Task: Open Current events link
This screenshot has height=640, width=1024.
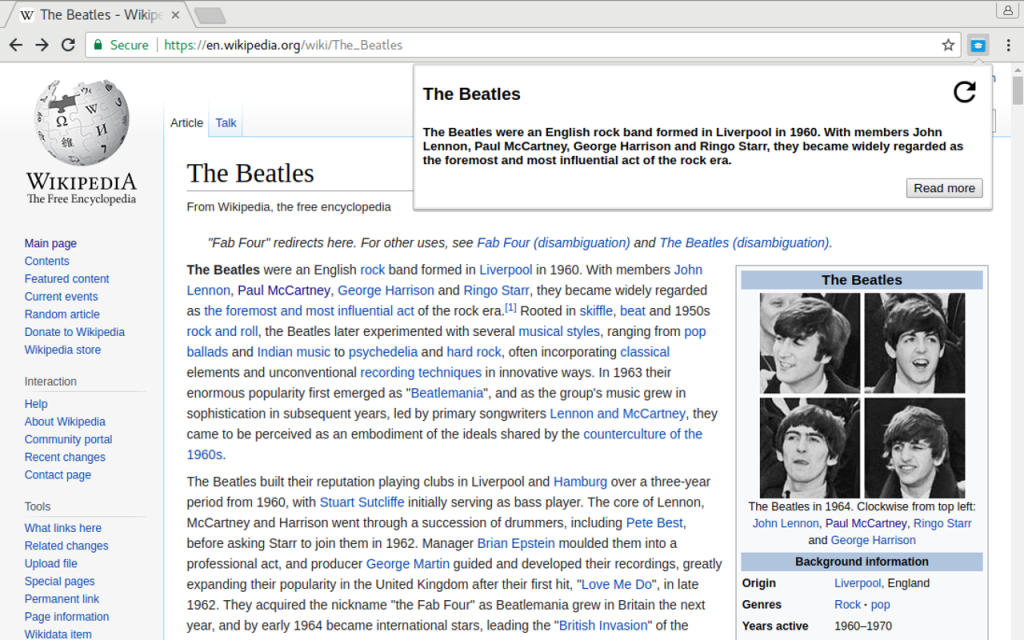Action: [61, 296]
